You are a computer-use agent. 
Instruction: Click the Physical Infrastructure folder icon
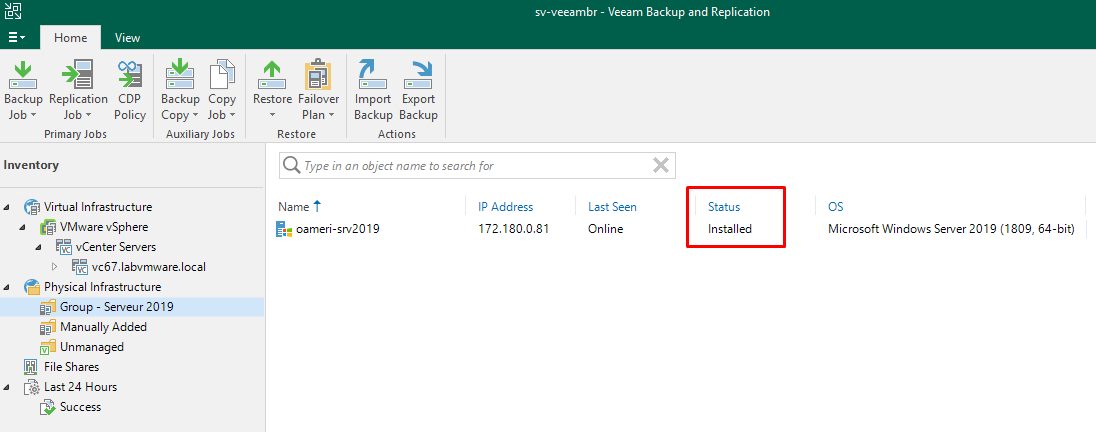pos(32,287)
